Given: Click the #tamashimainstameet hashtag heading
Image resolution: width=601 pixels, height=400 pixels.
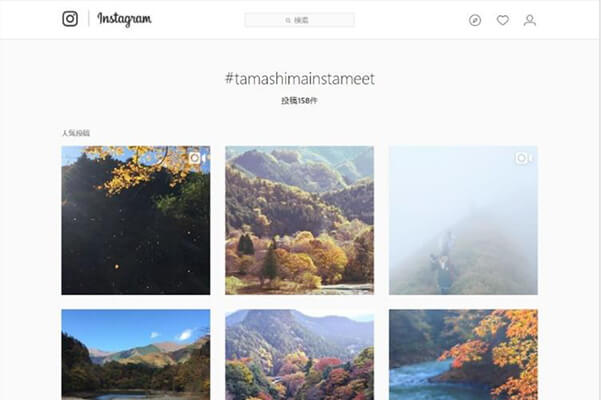Looking at the screenshot, I should [x=299, y=79].
